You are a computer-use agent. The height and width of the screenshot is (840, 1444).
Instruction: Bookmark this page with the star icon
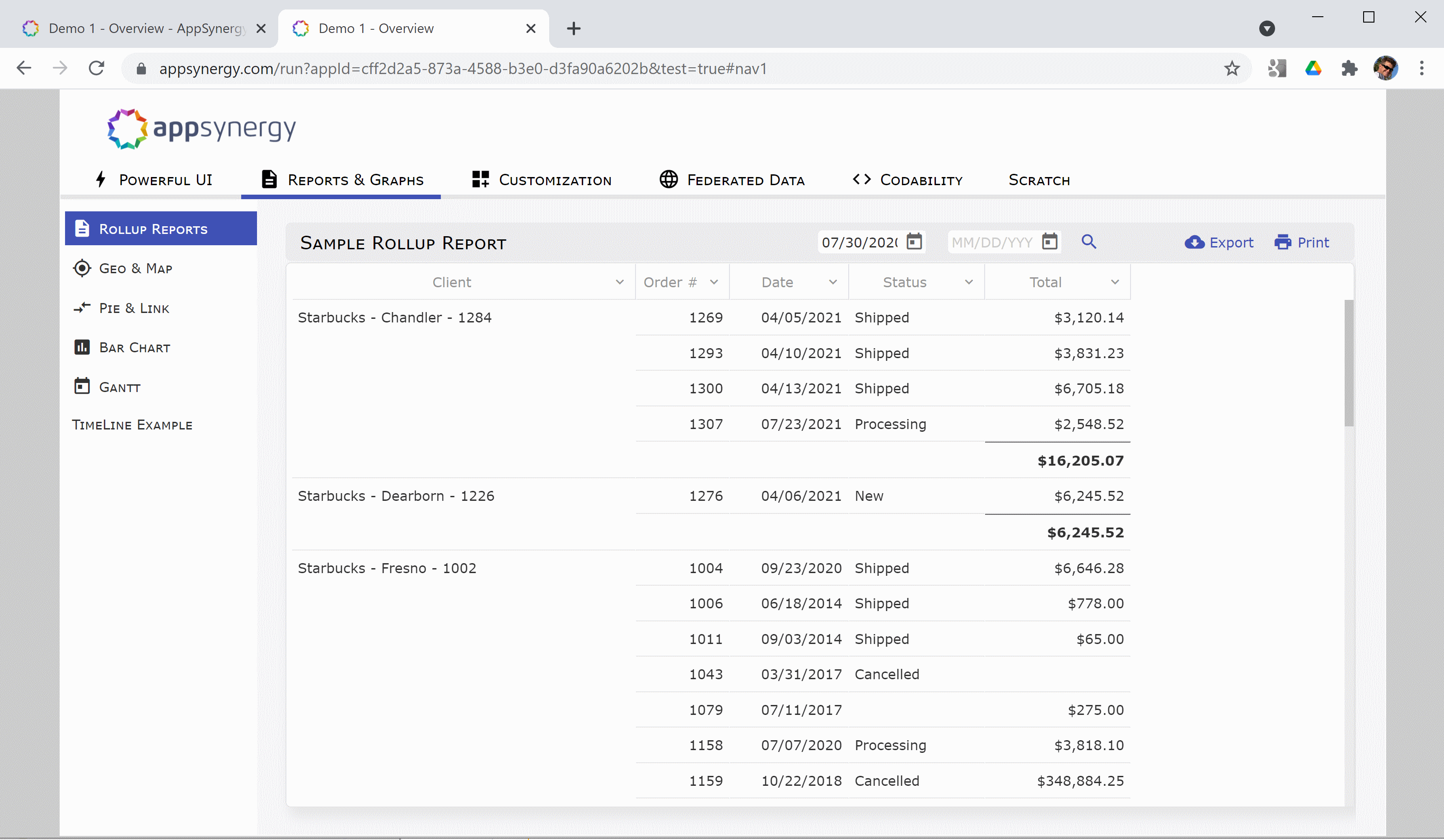pyautogui.click(x=1231, y=69)
